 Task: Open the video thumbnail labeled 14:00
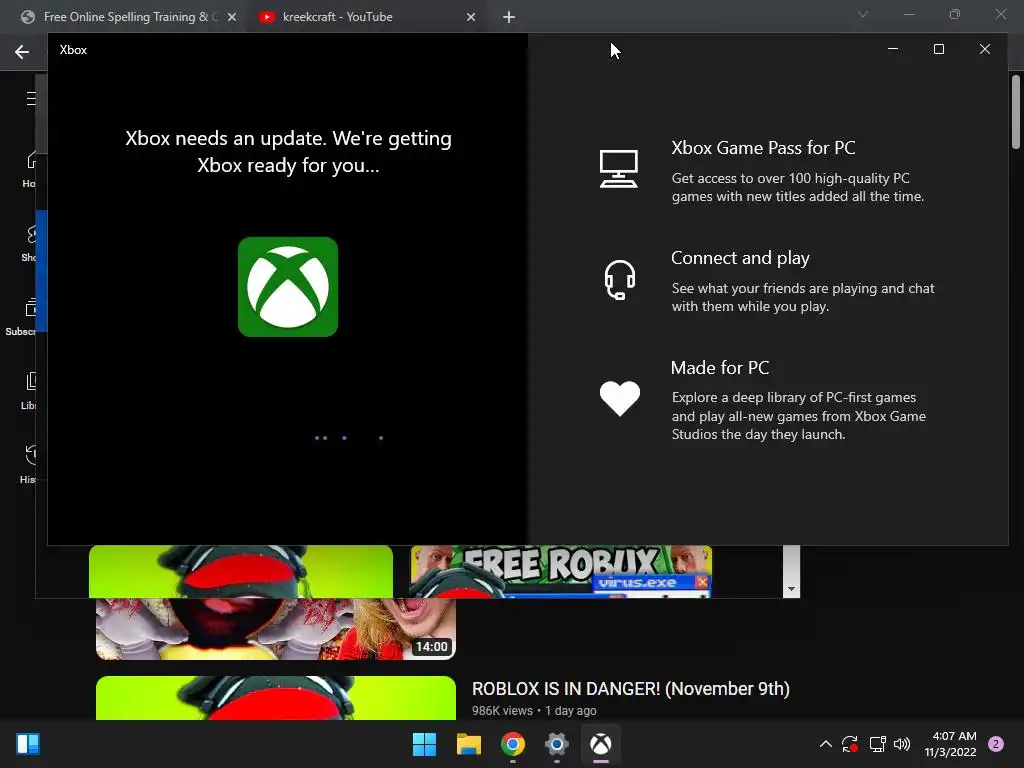point(276,628)
